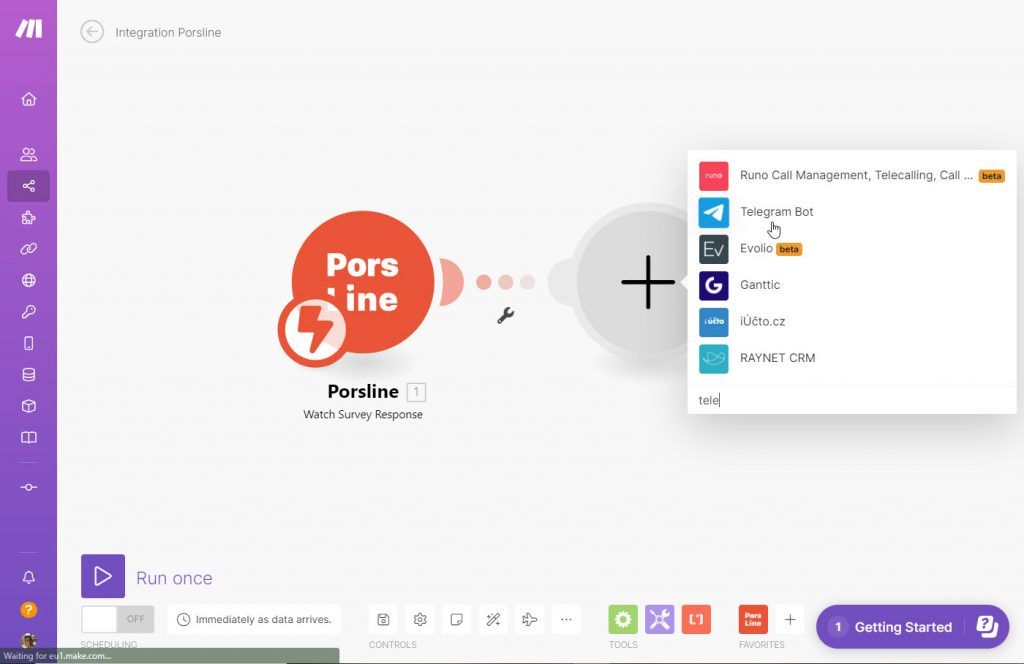Select Evolio beta from app list
The height and width of the screenshot is (664, 1024).
pyautogui.click(x=852, y=249)
